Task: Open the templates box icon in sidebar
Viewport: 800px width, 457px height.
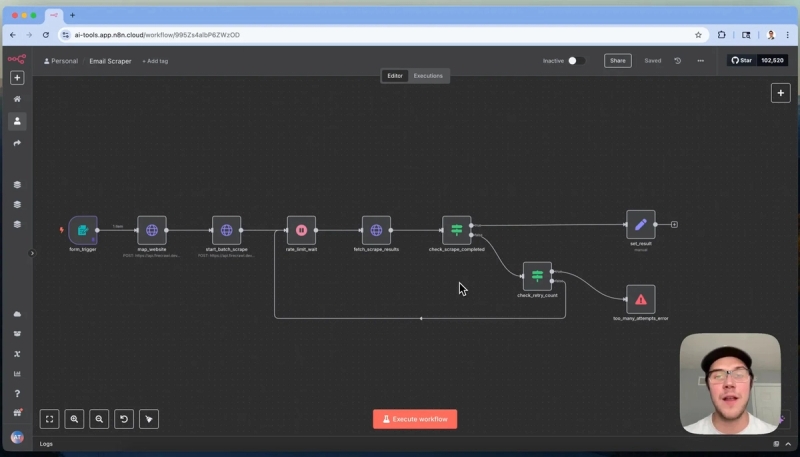Action: pos(17,334)
